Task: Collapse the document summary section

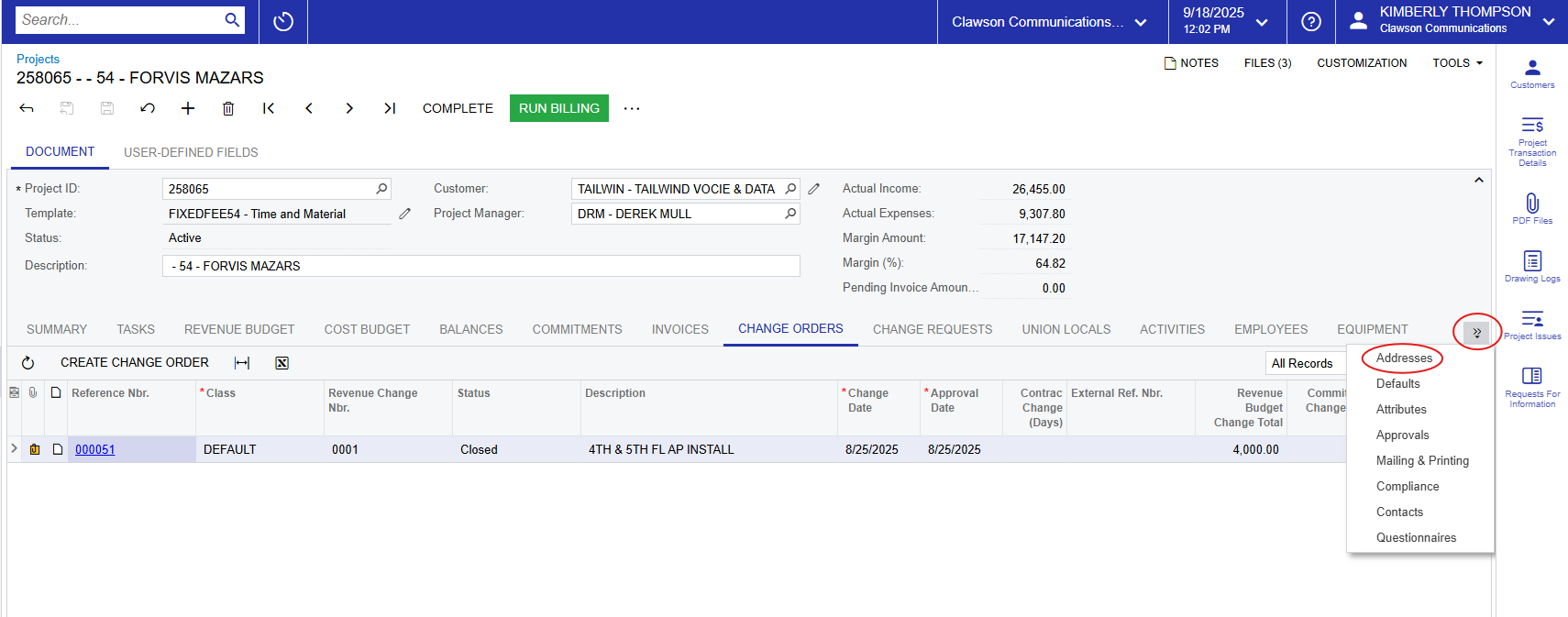Action: pyautogui.click(x=1478, y=181)
